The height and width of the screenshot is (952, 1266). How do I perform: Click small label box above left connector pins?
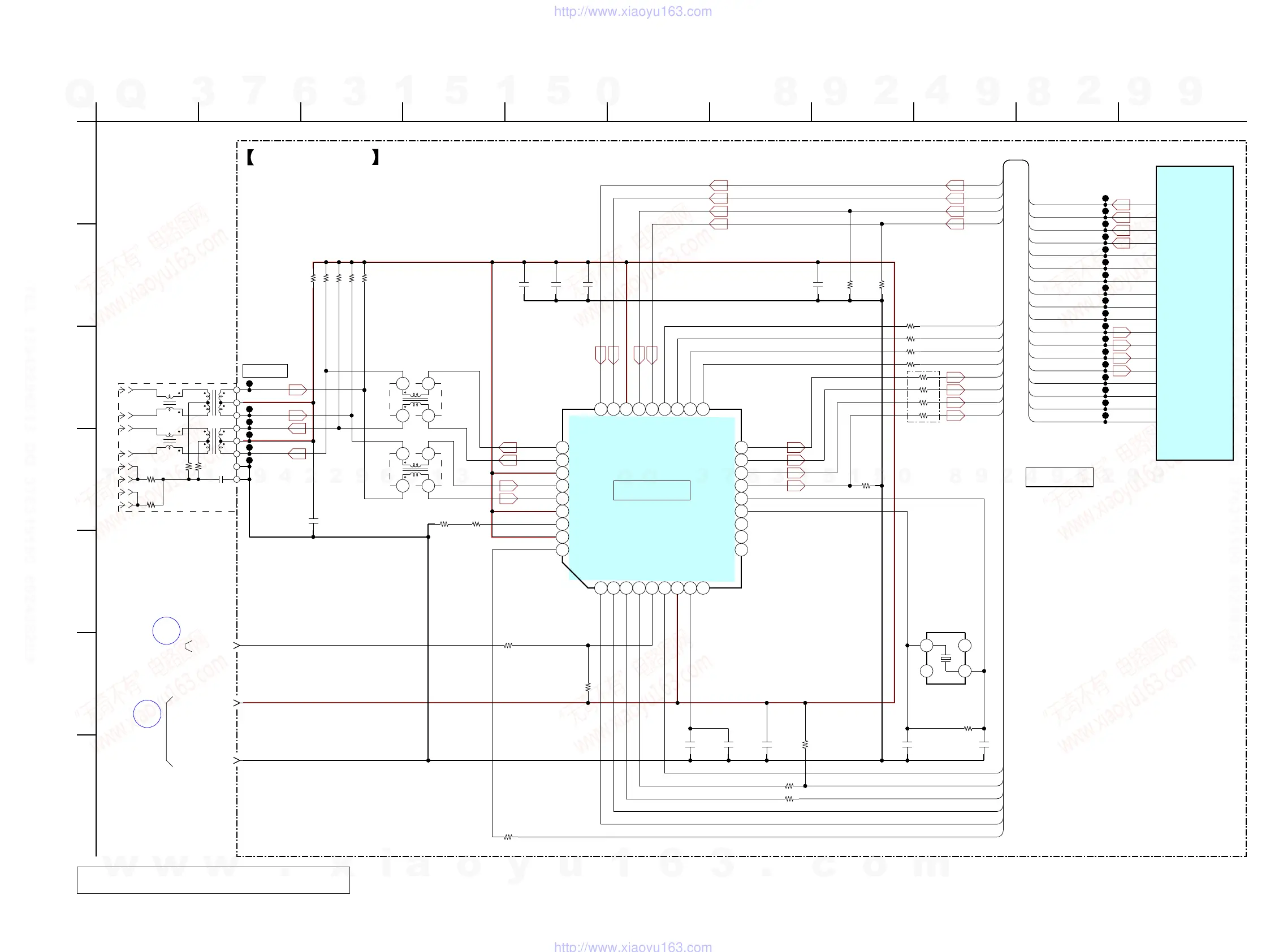pyautogui.click(x=265, y=371)
